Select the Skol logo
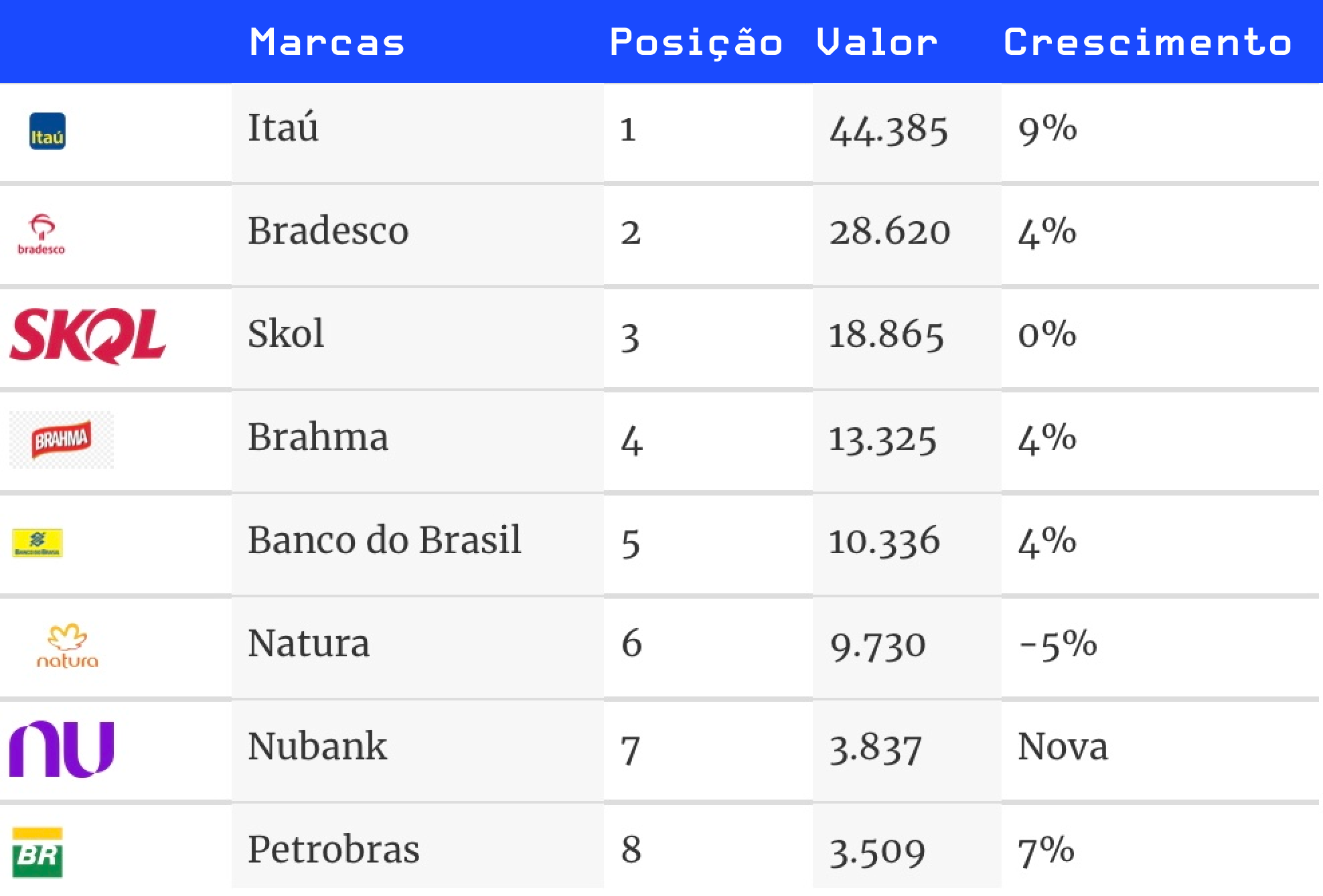The width and height of the screenshot is (1323, 896). point(88,336)
